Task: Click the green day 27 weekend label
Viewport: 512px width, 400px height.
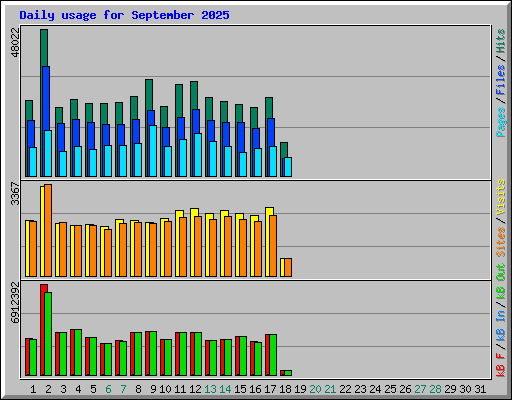Action: click(420, 389)
